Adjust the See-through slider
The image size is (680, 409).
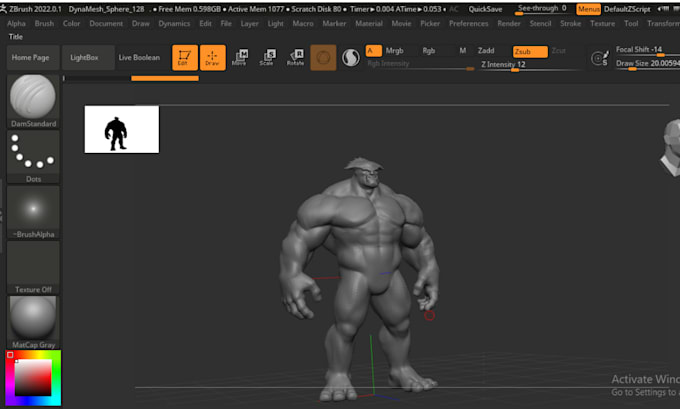click(x=542, y=9)
